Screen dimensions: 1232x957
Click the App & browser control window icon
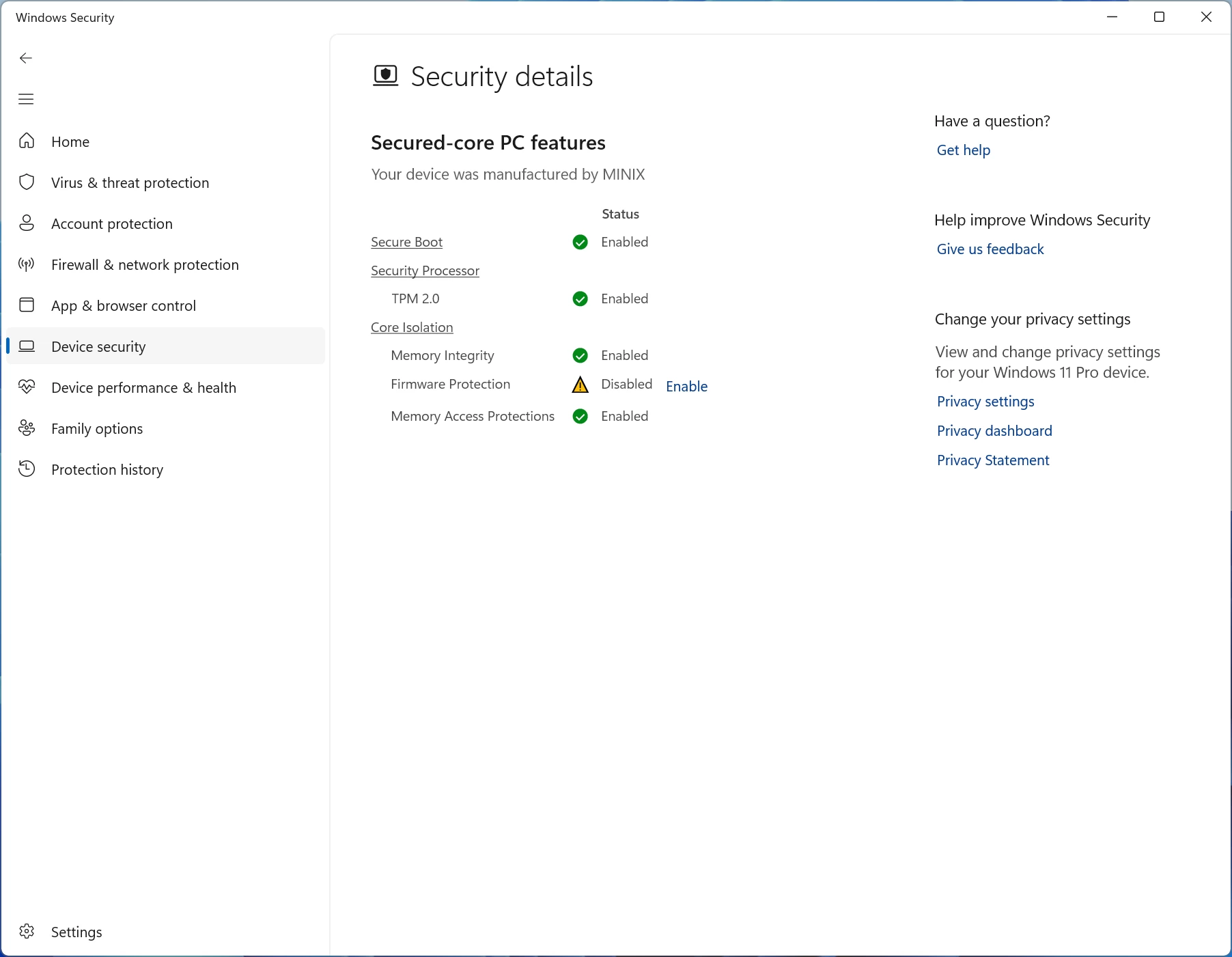click(27, 305)
